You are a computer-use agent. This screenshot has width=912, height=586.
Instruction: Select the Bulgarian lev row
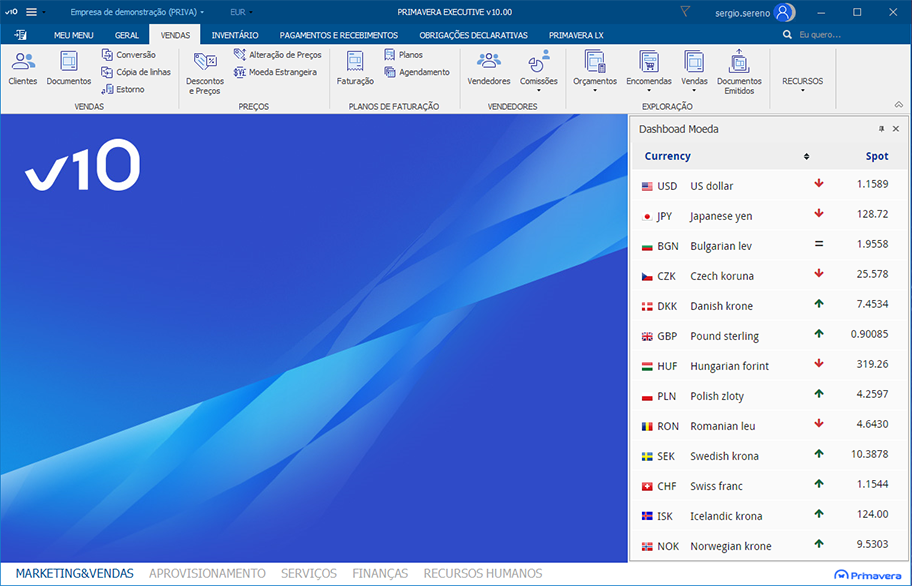pos(769,246)
